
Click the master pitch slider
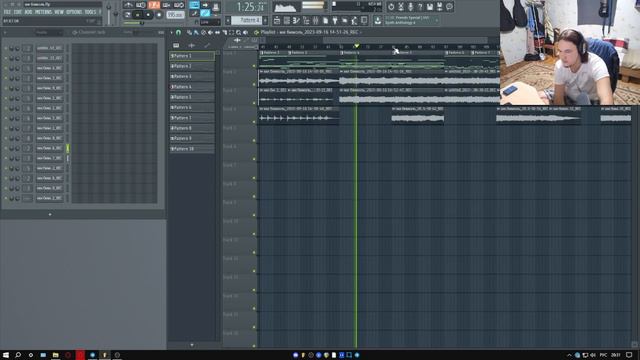(116, 13)
